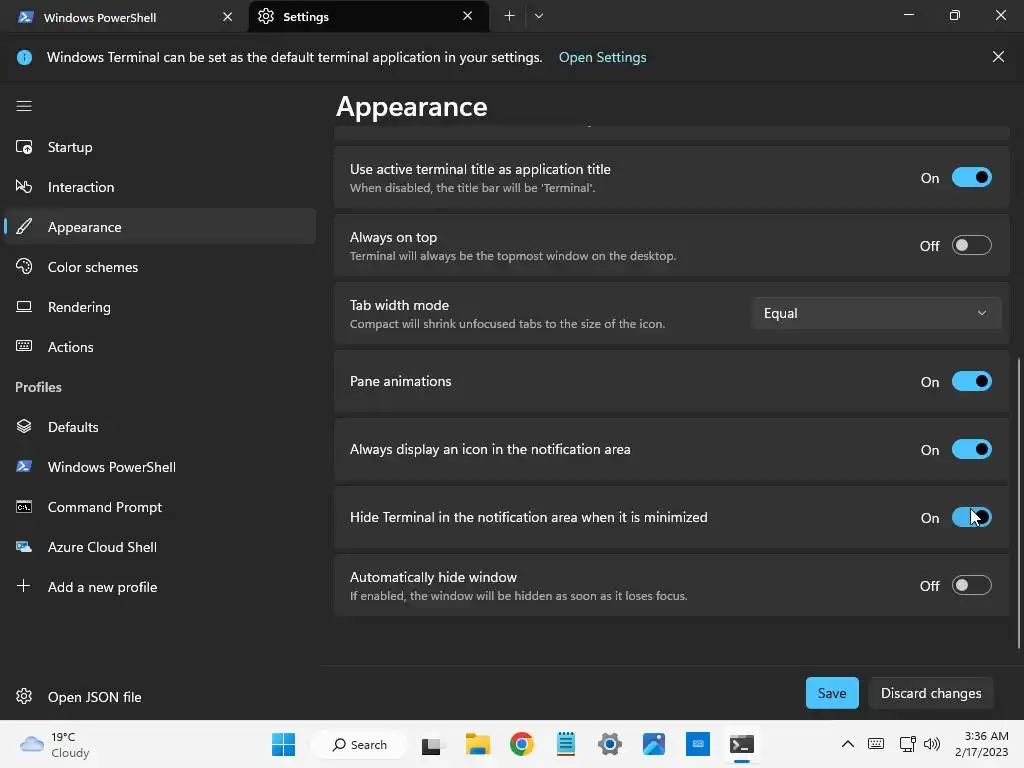Open weather widget showing 19°C Cloudy
The image size is (1024, 768).
click(55, 744)
